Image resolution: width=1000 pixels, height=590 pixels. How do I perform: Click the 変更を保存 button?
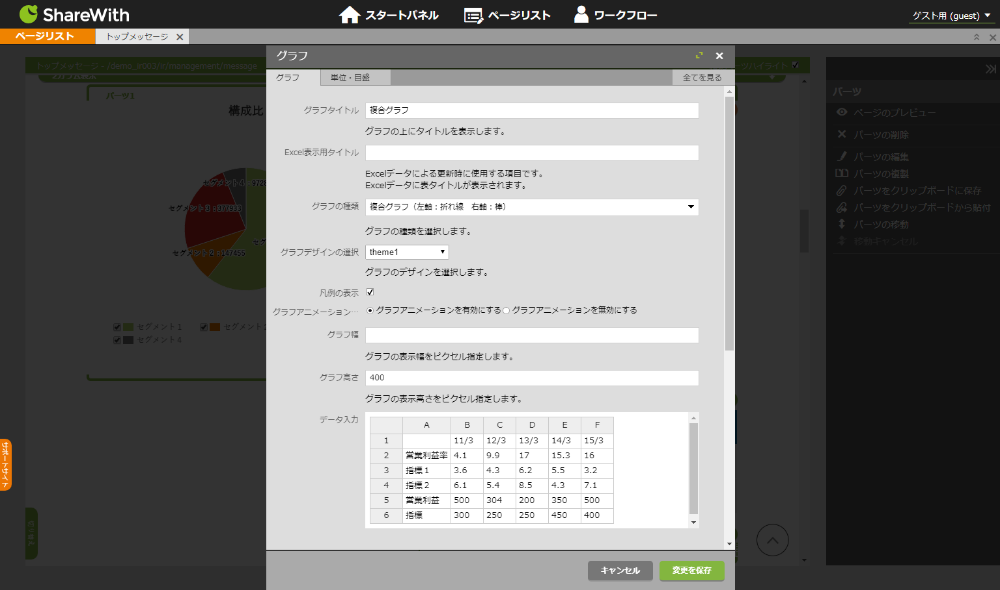[691, 570]
